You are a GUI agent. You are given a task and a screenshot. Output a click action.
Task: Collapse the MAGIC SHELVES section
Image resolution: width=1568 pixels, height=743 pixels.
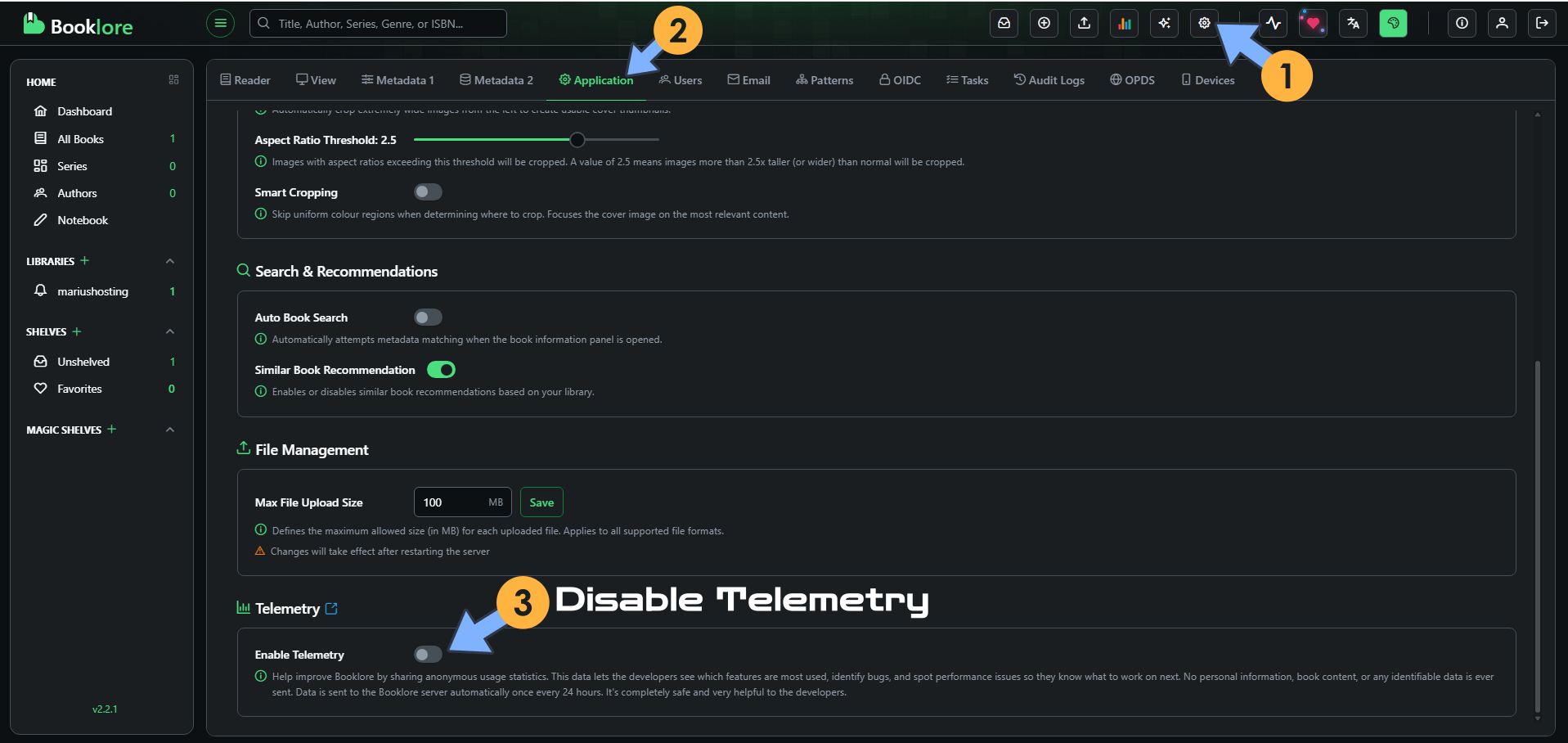(169, 430)
